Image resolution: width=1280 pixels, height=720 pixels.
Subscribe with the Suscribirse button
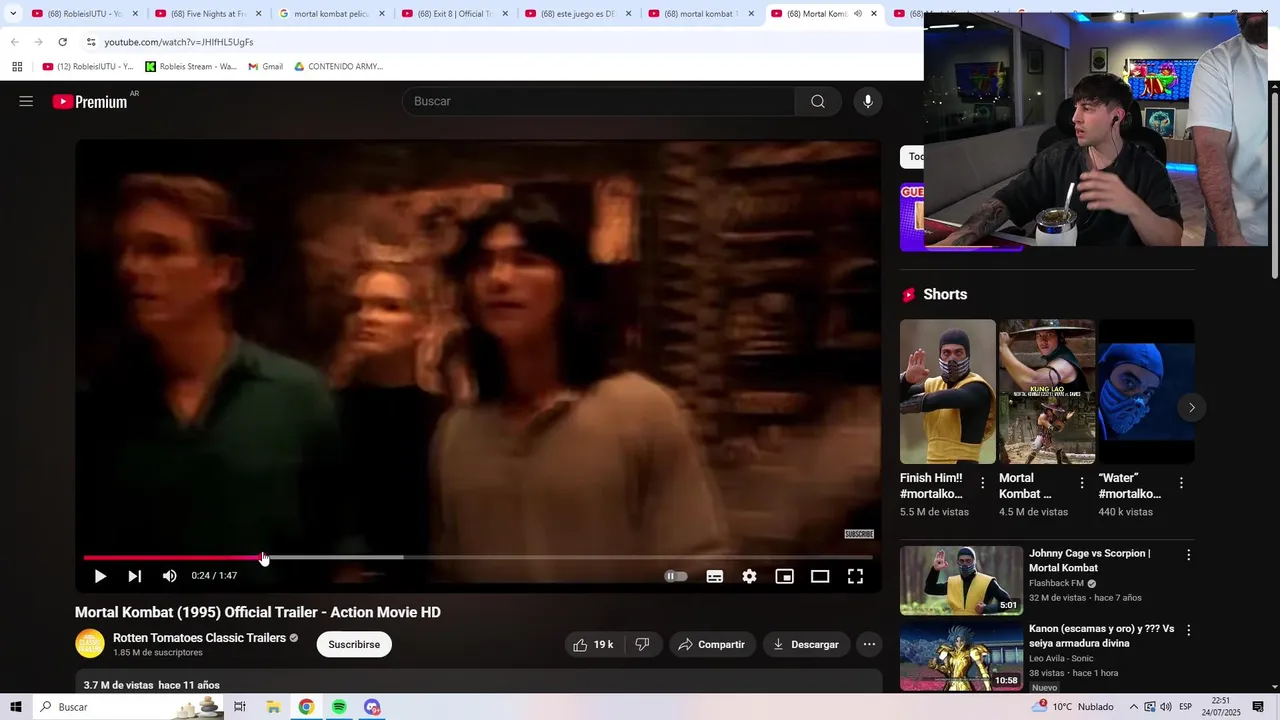point(354,644)
